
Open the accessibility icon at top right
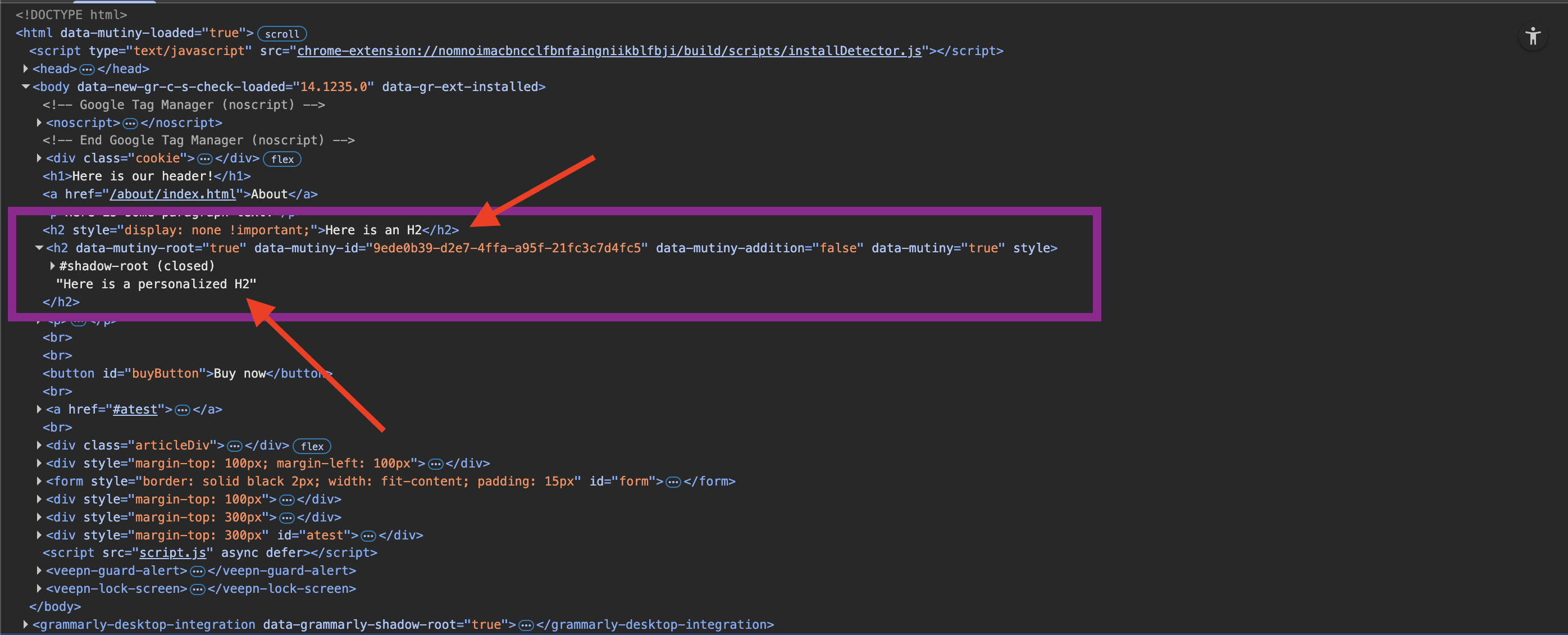(1533, 36)
